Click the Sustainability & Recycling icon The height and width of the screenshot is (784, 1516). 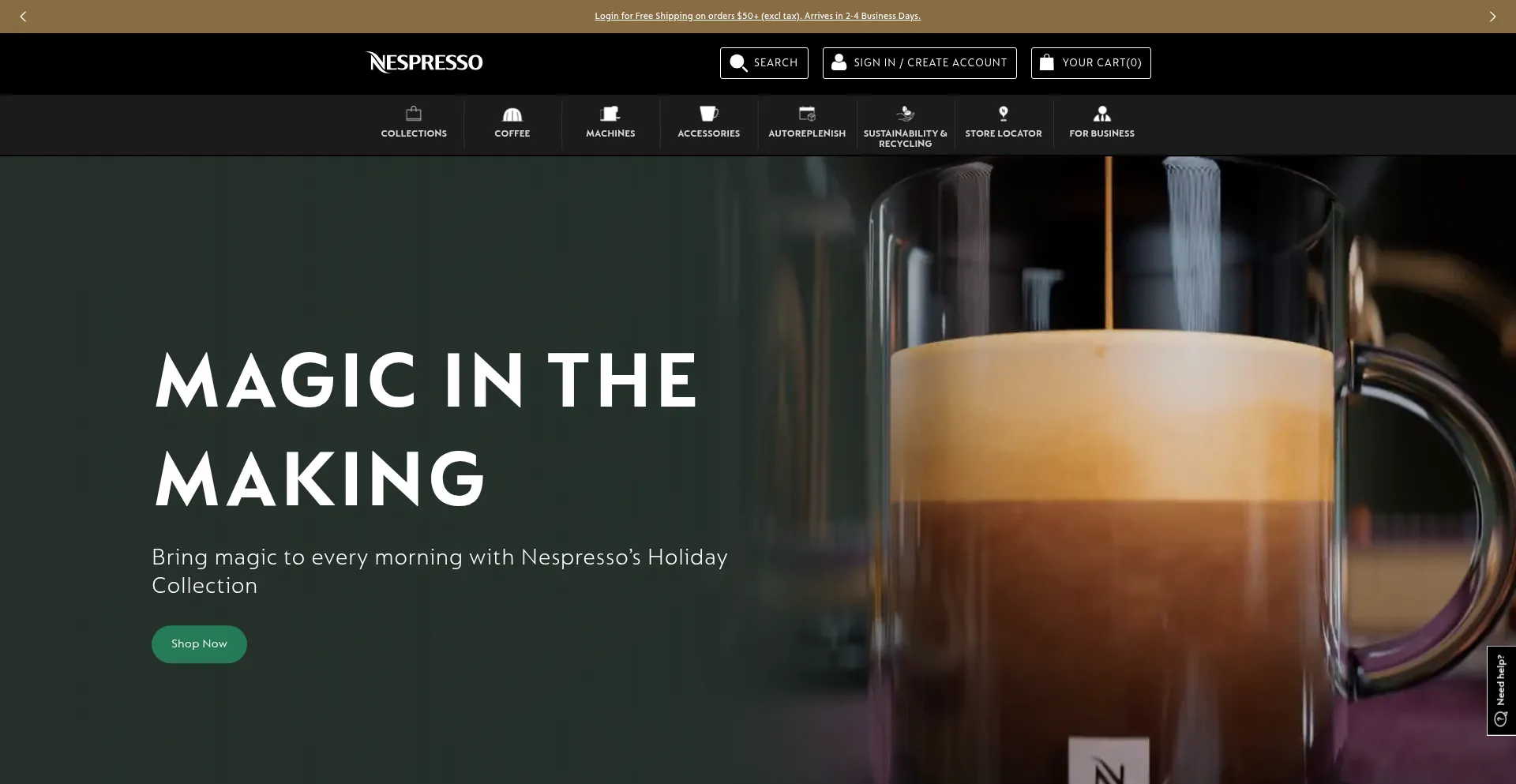[905, 114]
